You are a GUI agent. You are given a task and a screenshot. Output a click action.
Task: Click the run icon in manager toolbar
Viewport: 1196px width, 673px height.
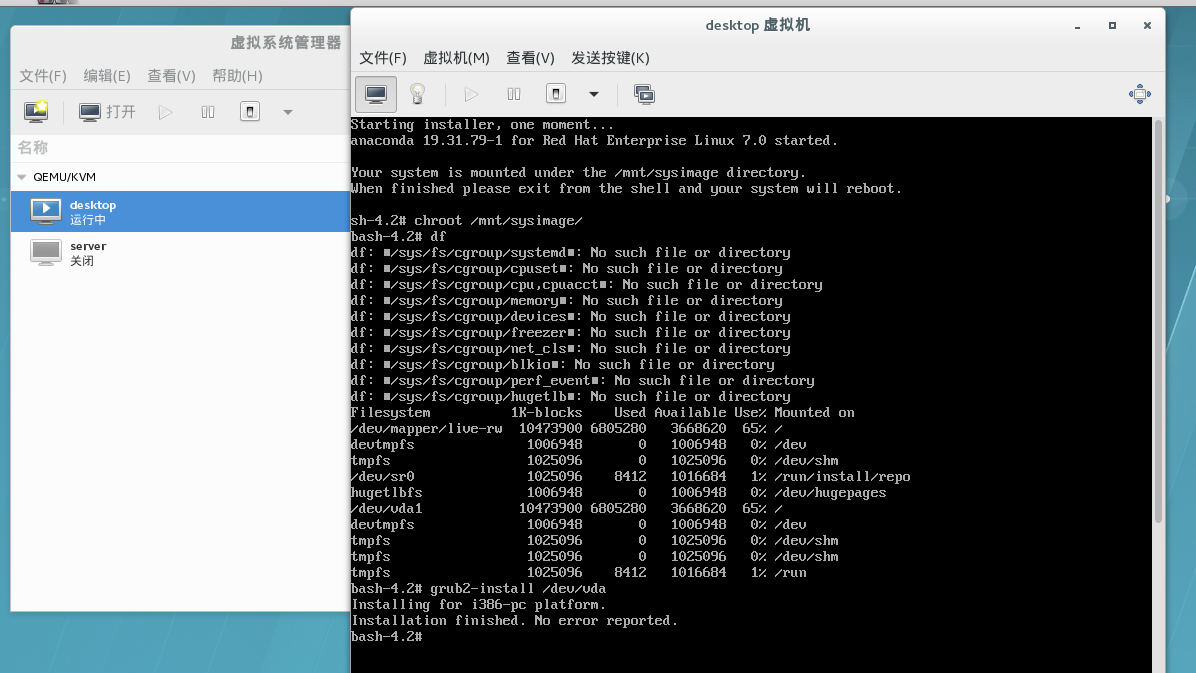click(166, 112)
